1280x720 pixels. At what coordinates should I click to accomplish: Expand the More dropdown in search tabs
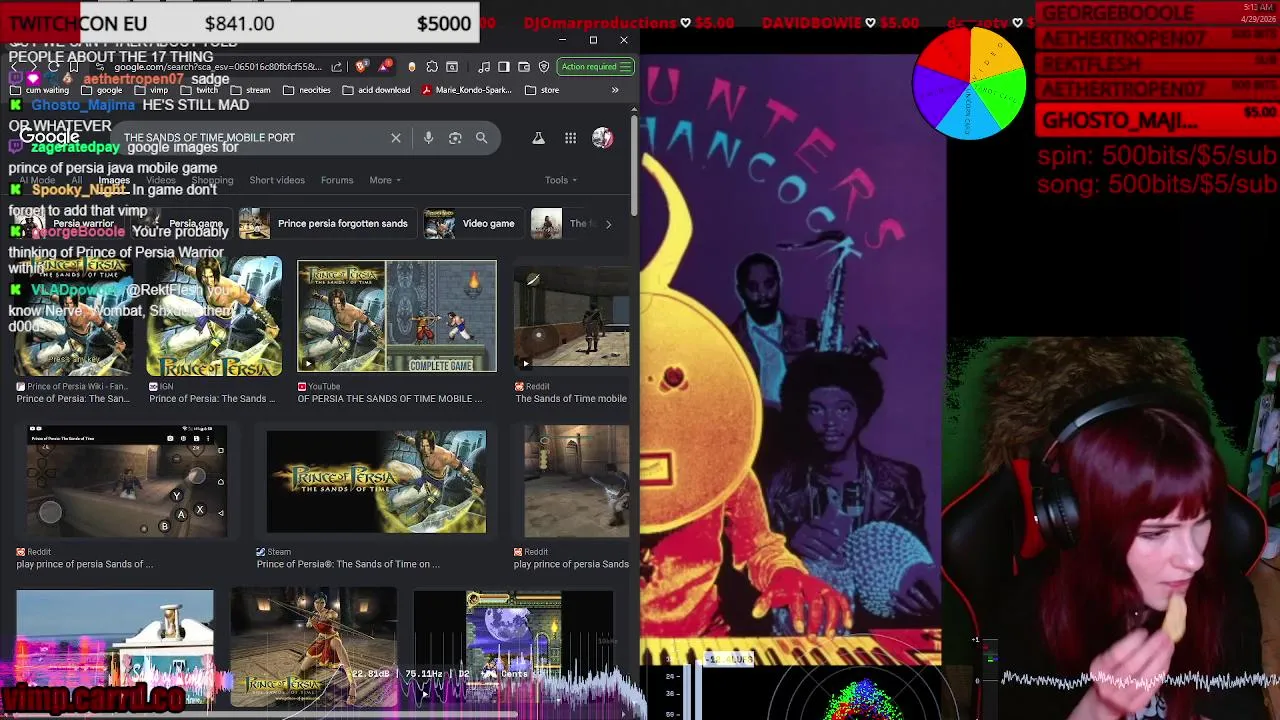pyautogui.click(x=385, y=180)
